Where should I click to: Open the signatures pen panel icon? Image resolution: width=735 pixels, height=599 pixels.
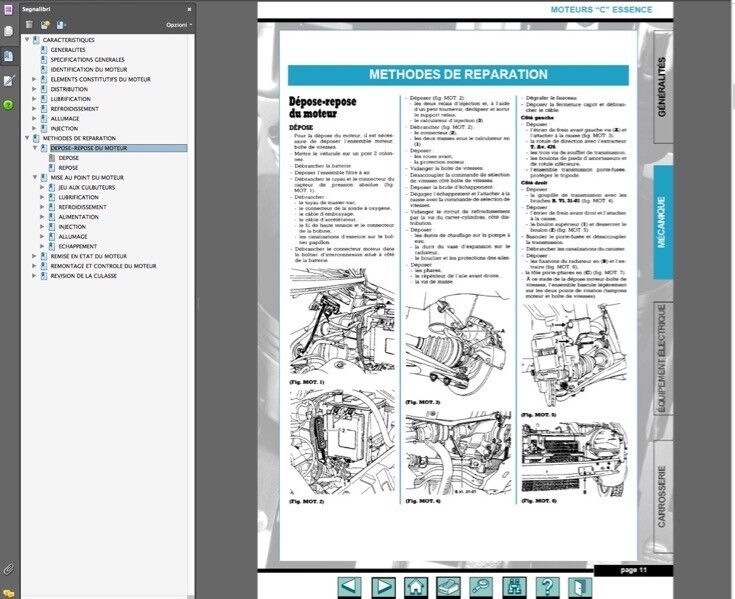coord(8,80)
